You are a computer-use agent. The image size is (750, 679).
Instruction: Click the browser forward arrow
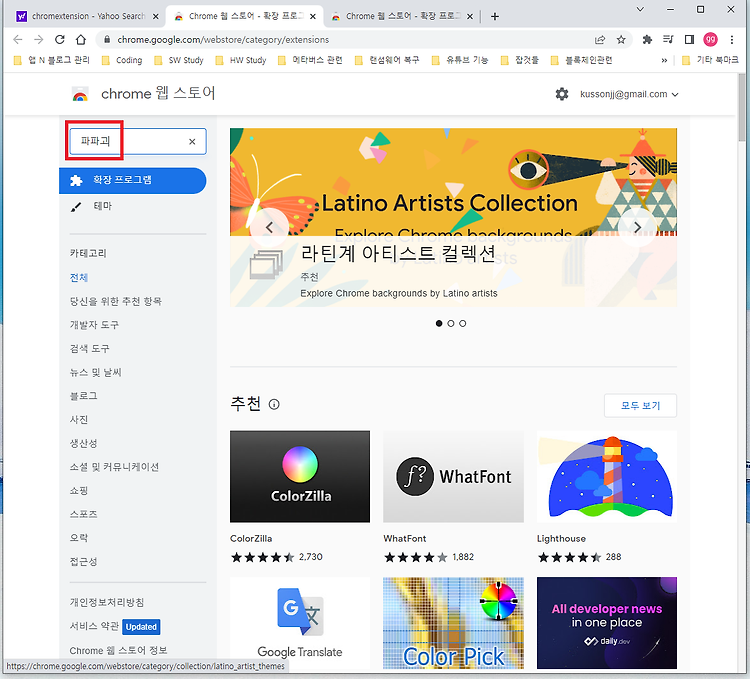point(39,40)
